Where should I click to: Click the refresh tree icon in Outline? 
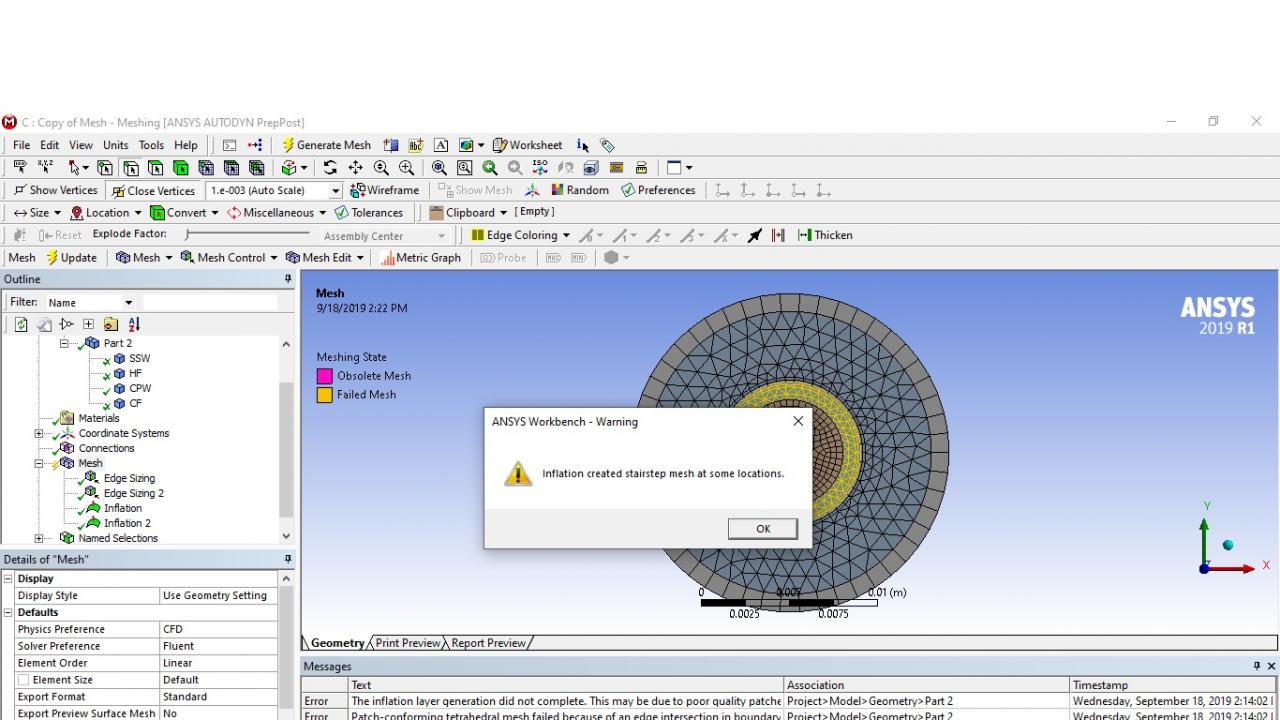point(20,324)
